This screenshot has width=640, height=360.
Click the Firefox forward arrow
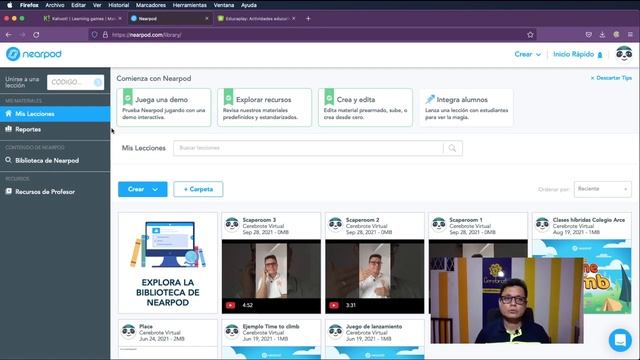(x=22, y=35)
